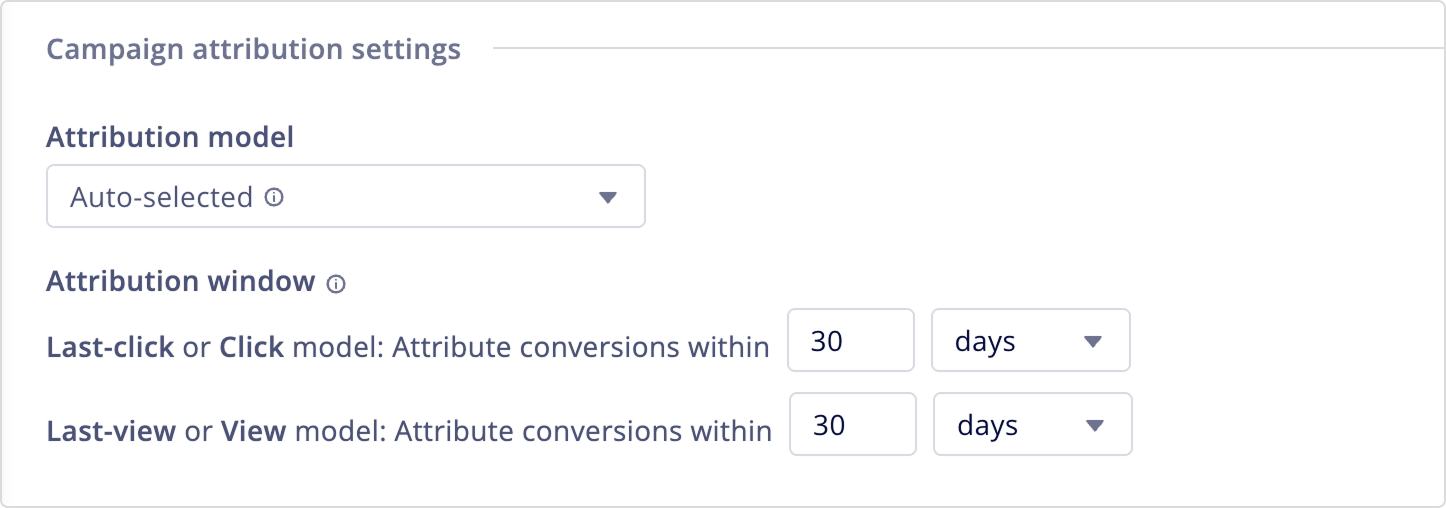Click the Auto-selected text in dropdown
Viewport: 1446px width, 508px height.
point(161,198)
